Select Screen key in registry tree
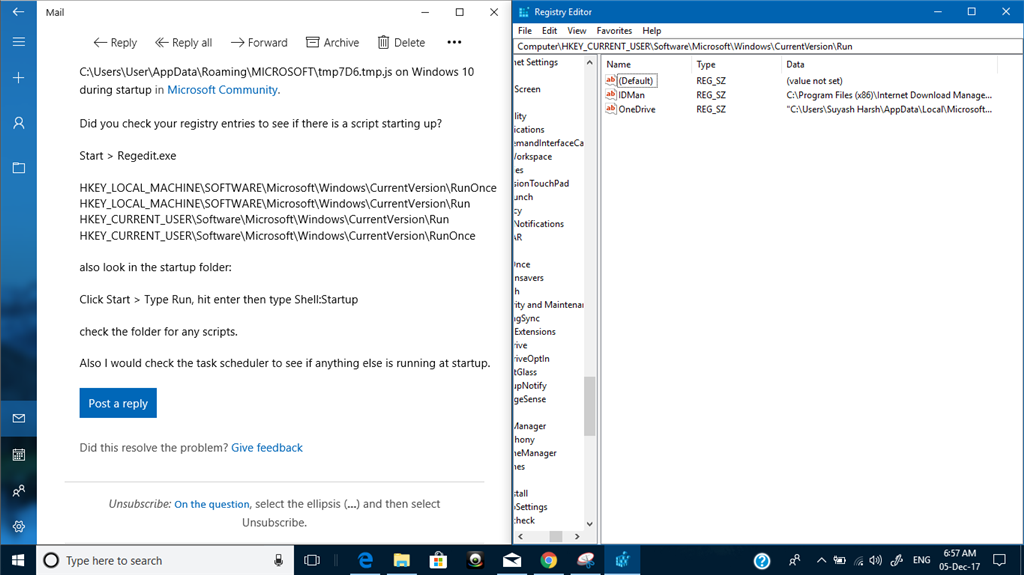The height and width of the screenshot is (575, 1024). pyautogui.click(x=527, y=89)
